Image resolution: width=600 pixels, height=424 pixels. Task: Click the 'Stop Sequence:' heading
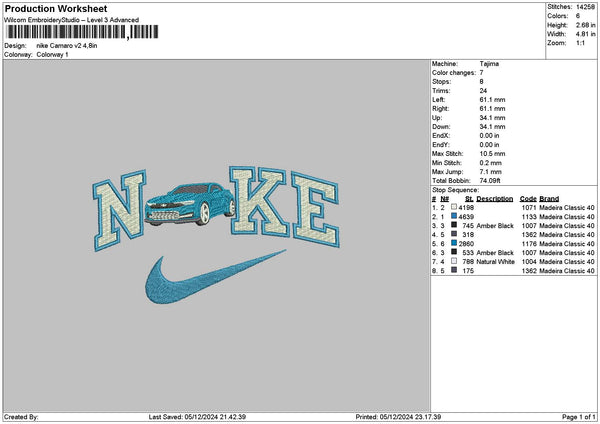coord(455,190)
